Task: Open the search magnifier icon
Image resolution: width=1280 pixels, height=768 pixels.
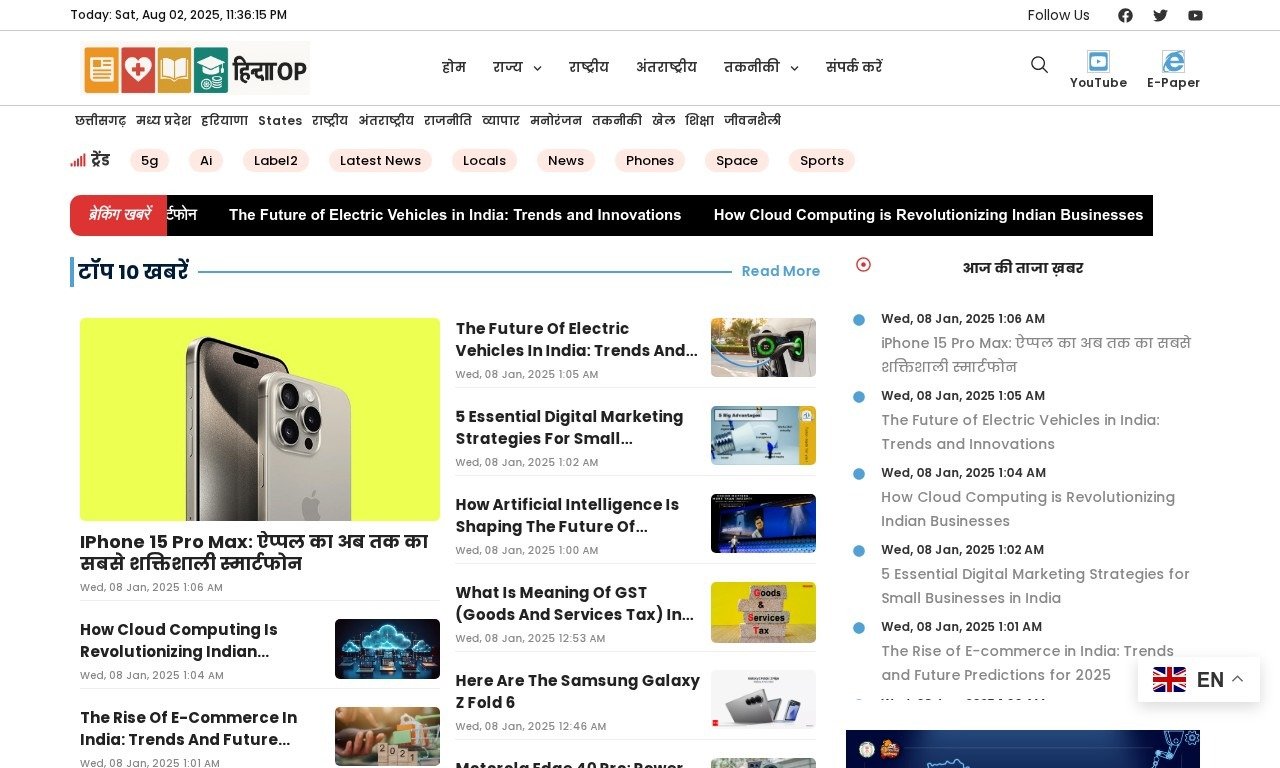Action: (1039, 64)
